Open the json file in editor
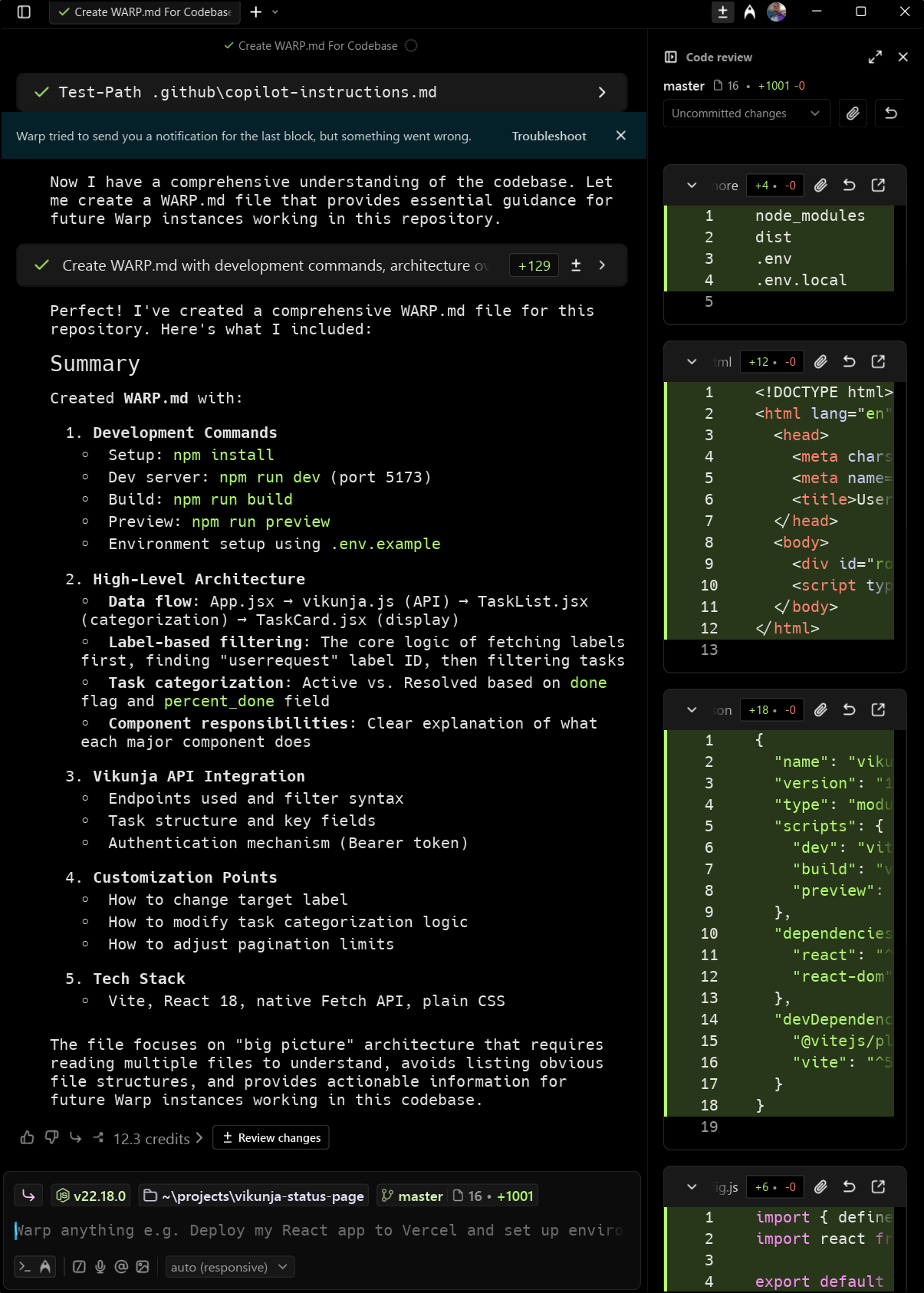924x1293 pixels. tap(878, 709)
